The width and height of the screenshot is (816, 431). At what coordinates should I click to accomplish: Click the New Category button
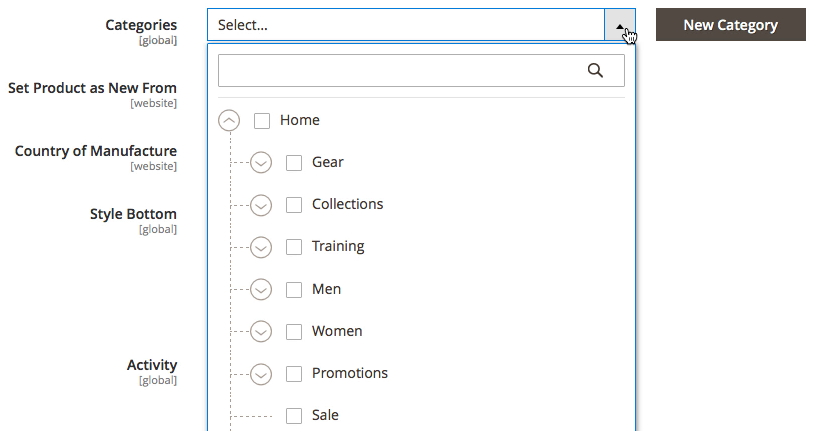730,25
